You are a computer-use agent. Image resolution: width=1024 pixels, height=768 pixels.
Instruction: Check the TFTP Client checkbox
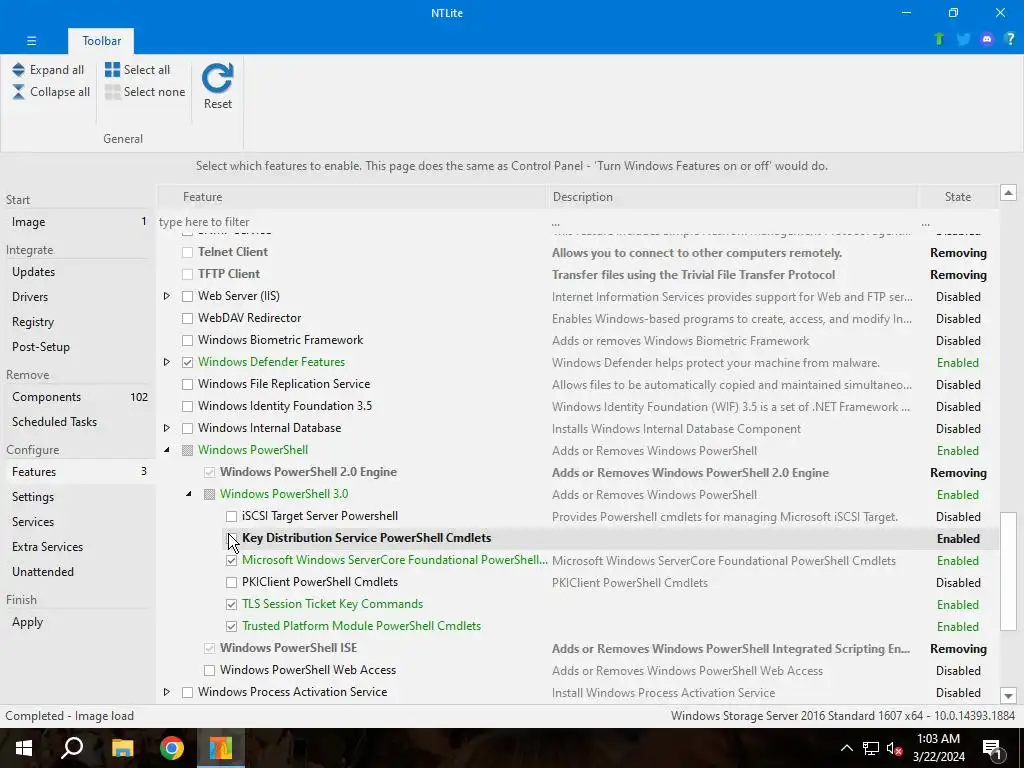(187, 274)
